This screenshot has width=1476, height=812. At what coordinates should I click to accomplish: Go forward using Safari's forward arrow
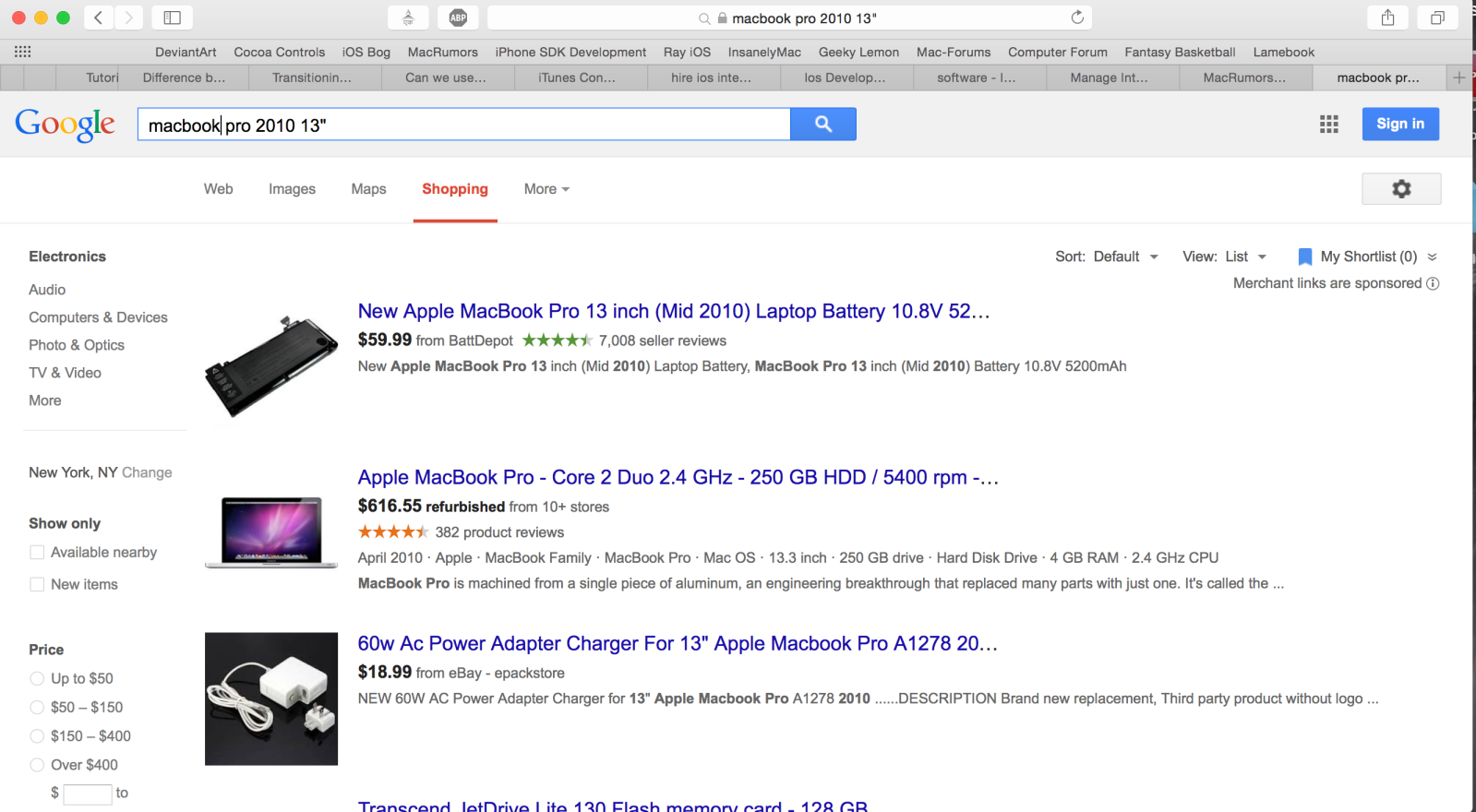point(129,18)
